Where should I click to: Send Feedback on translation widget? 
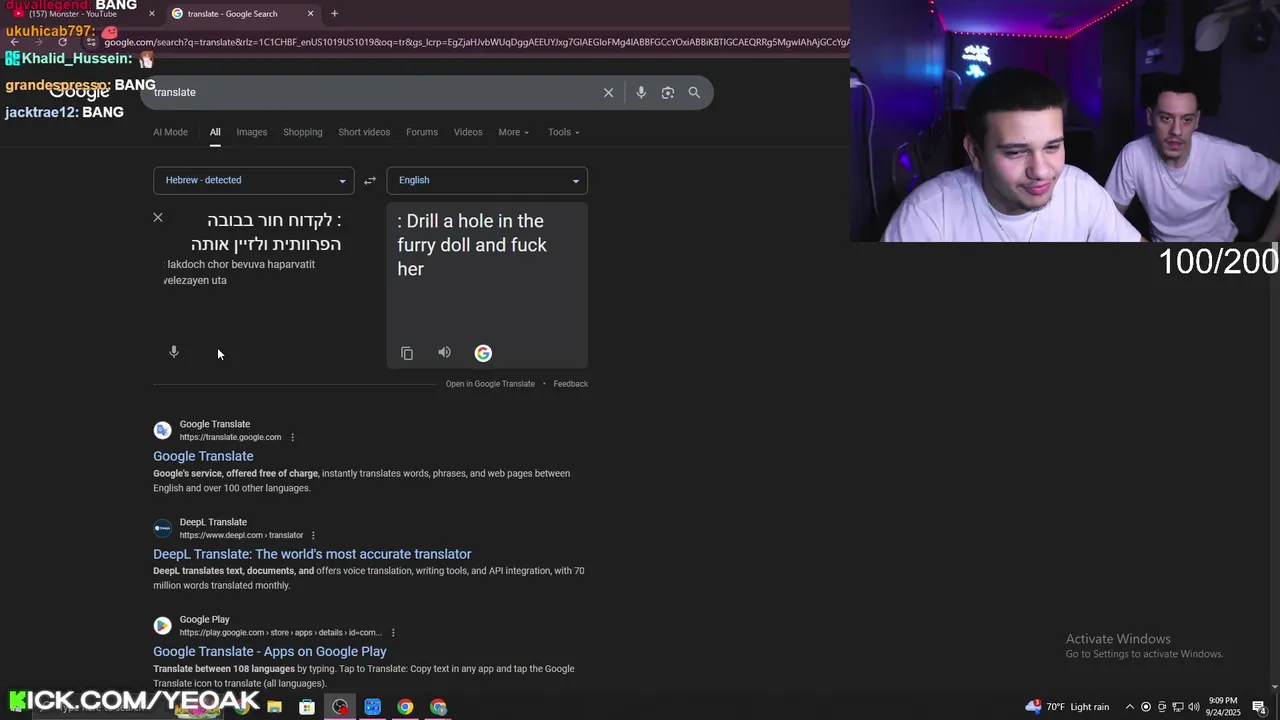(x=570, y=384)
